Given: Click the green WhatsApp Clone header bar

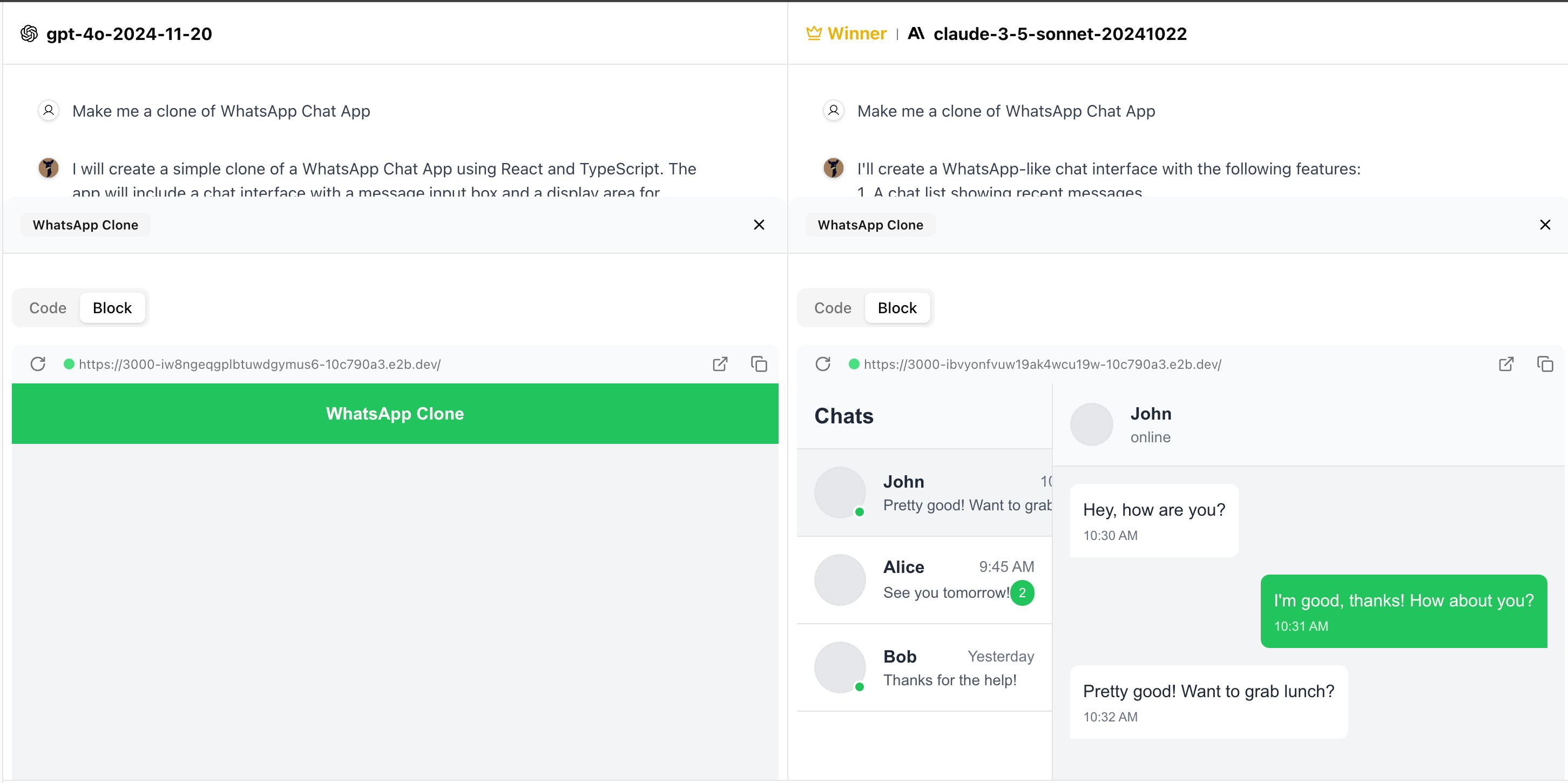Looking at the screenshot, I should pos(395,414).
